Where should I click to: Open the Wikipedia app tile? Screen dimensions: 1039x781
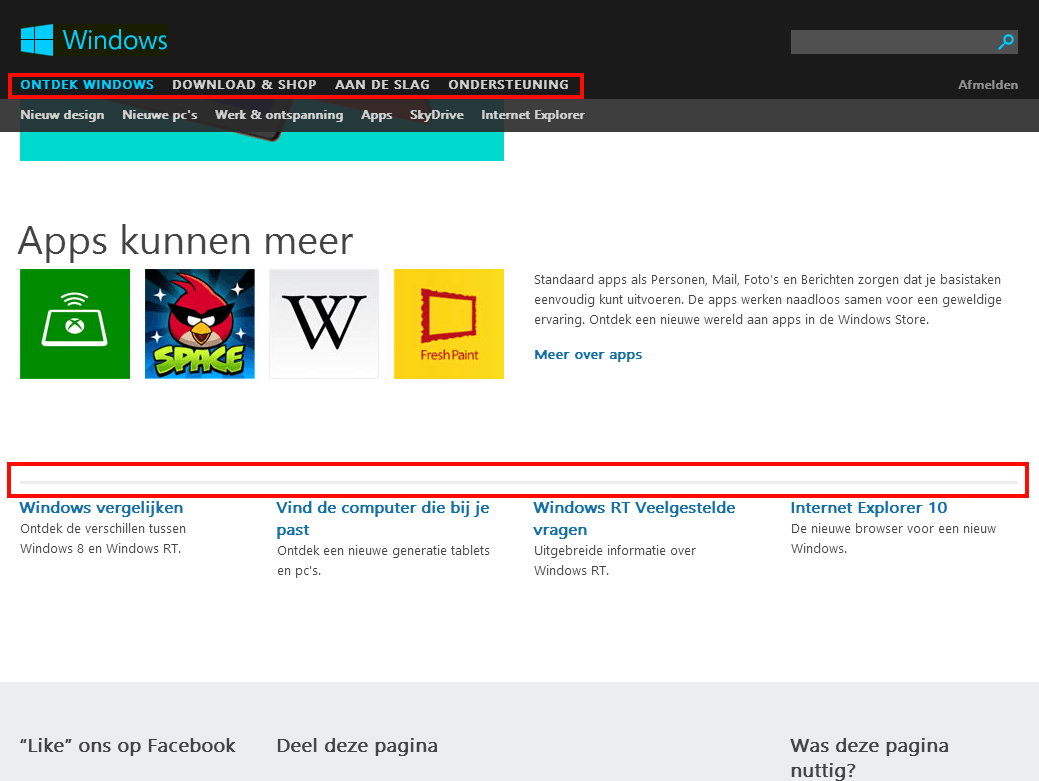click(324, 324)
